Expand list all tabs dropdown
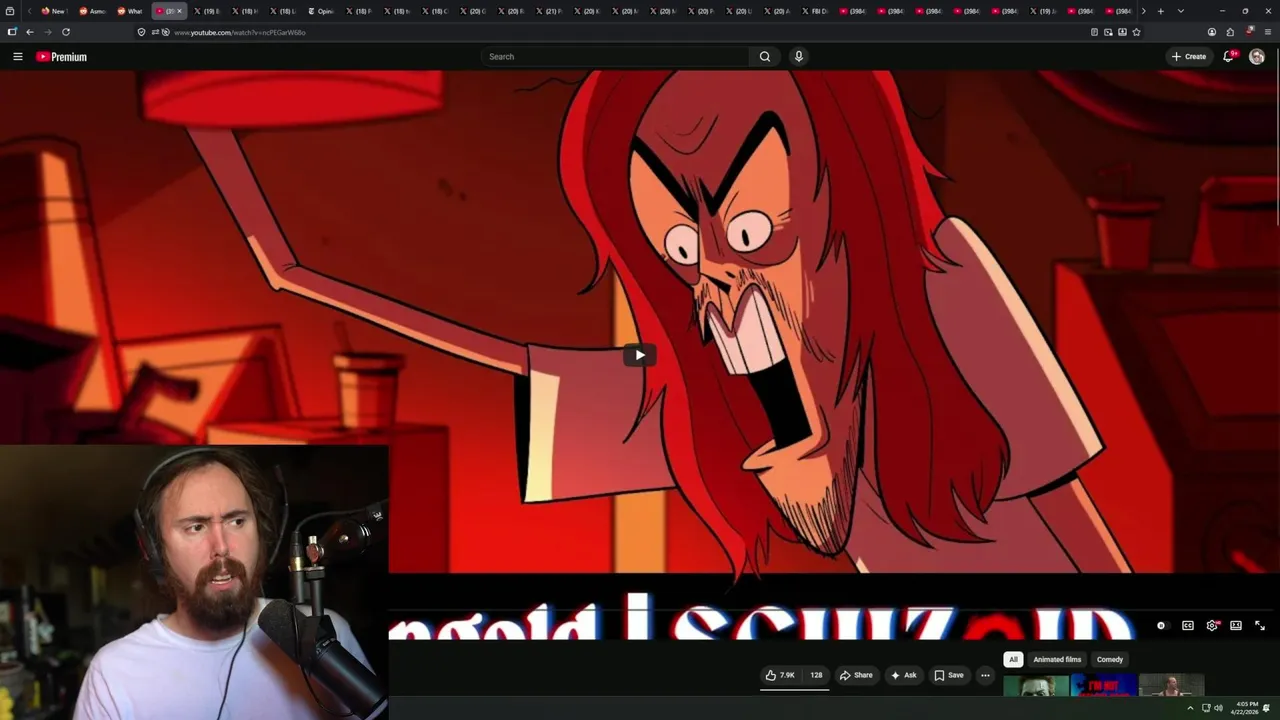Screen dimensions: 1280x720 click(1181, 11)
